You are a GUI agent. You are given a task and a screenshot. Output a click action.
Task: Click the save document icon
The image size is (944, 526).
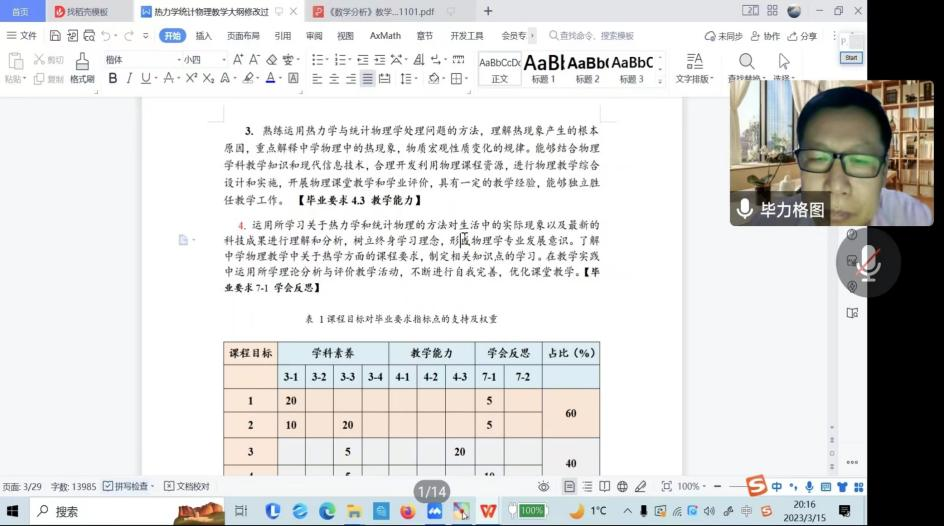55,35
